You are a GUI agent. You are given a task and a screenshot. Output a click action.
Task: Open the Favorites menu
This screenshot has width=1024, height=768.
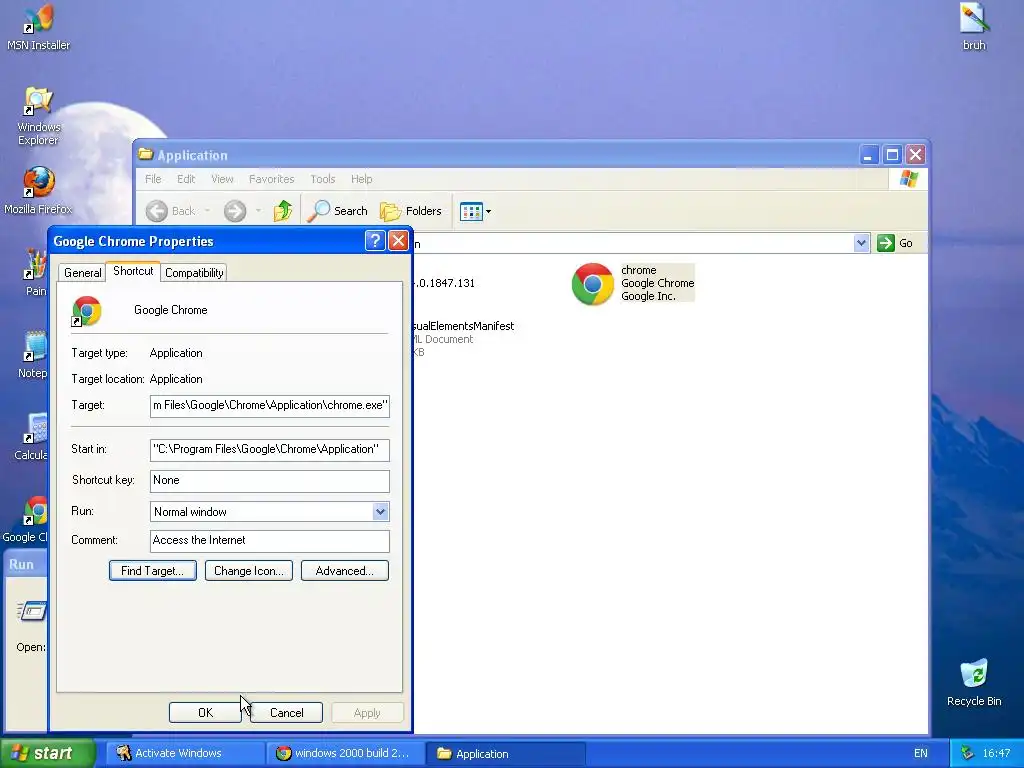click(272, 179)
